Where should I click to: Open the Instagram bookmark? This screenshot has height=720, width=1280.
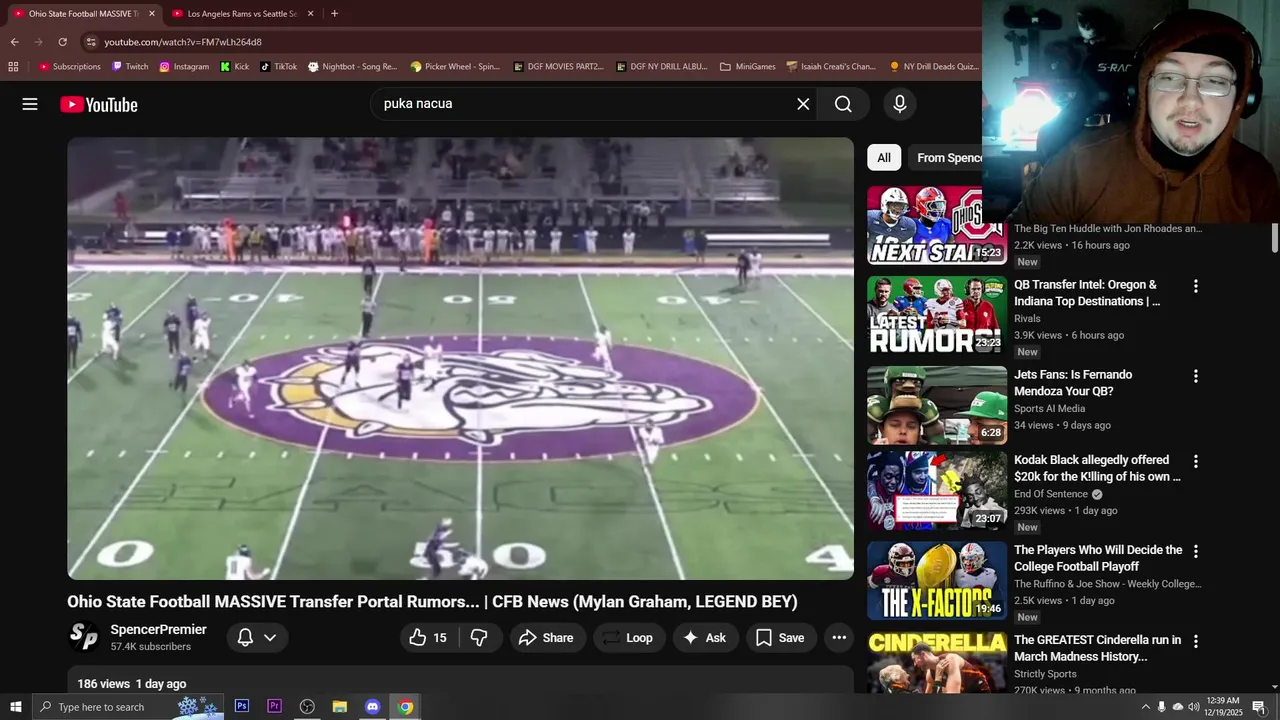coord(184,67)
